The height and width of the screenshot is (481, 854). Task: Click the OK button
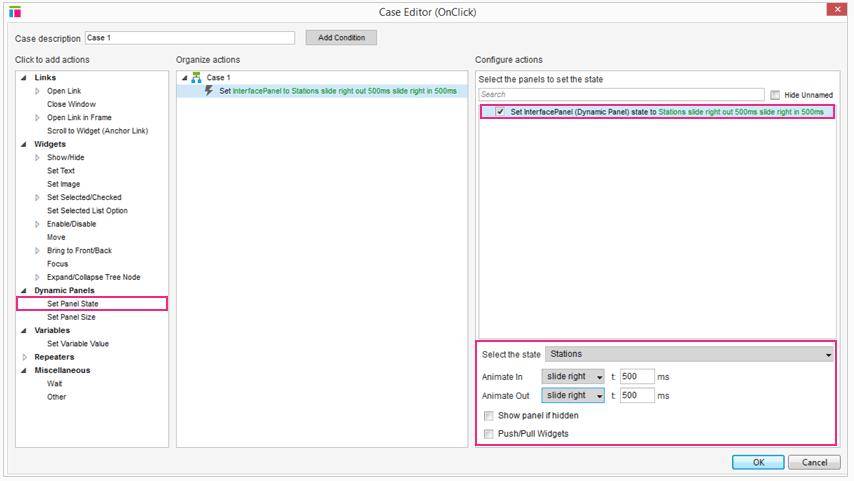[x=757, y=462]
